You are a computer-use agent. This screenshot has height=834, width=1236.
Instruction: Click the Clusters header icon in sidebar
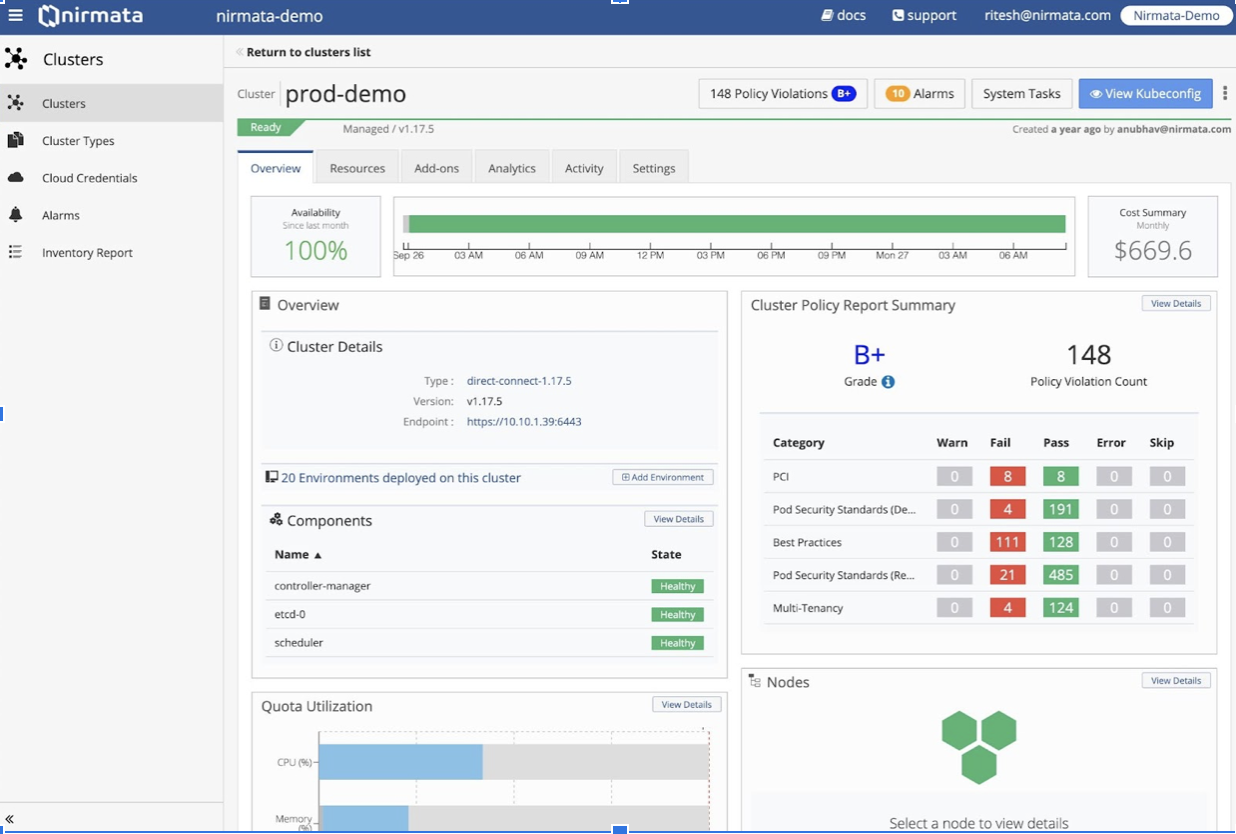click(x=16, y=59)
